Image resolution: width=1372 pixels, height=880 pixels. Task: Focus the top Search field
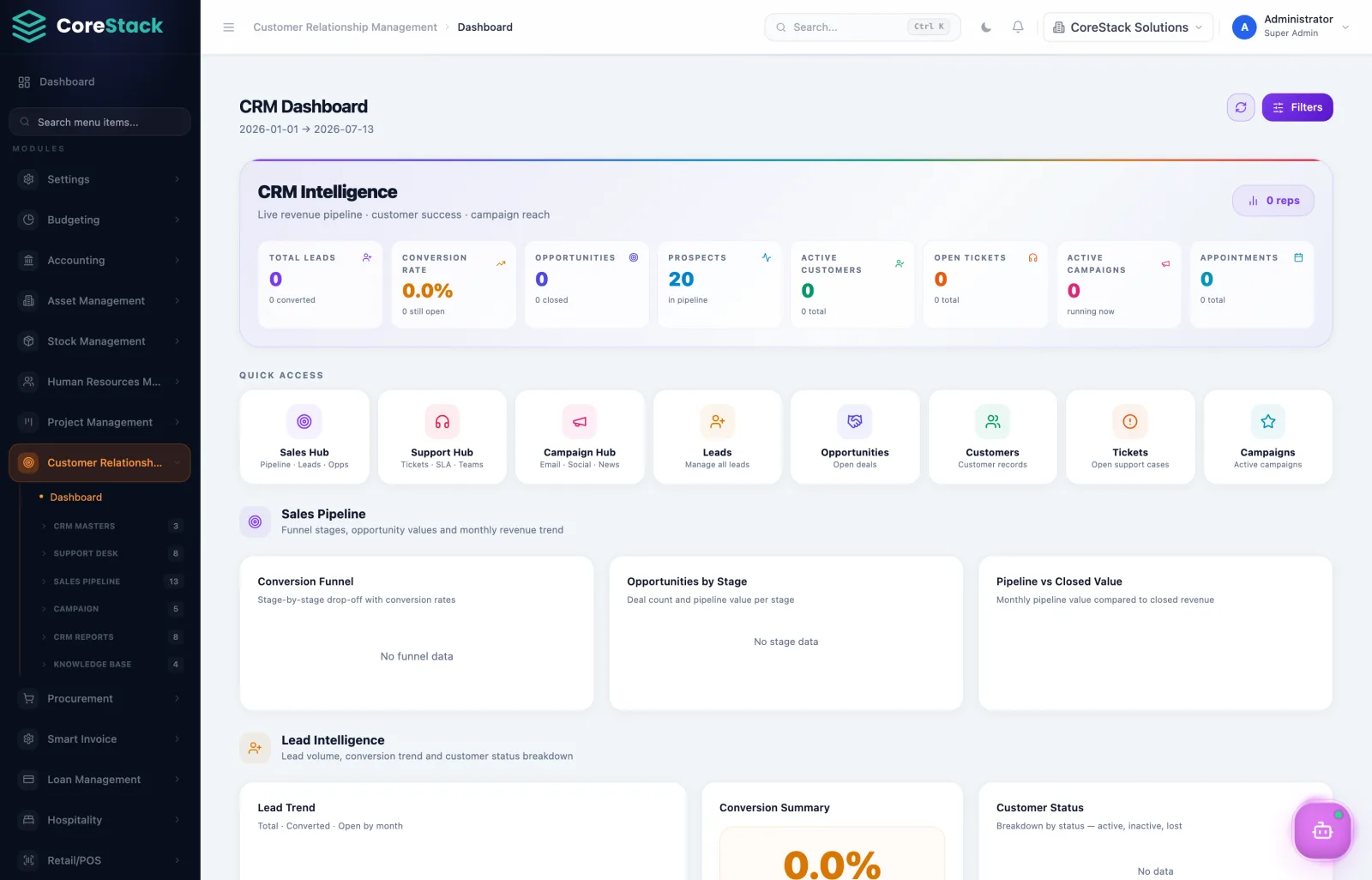click(x=863, y=27)
